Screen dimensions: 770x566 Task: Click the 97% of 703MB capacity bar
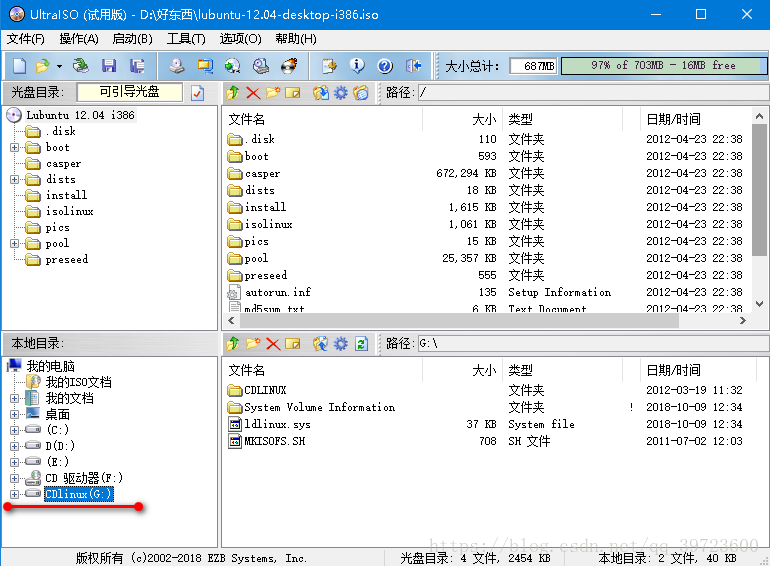[x=663, y=66]
